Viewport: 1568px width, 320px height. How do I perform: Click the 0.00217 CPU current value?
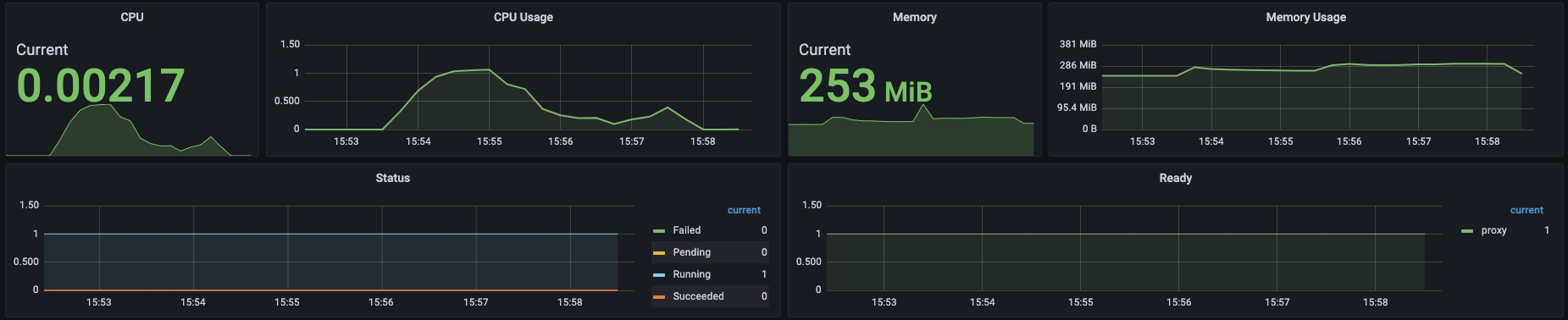click(101, 86)
